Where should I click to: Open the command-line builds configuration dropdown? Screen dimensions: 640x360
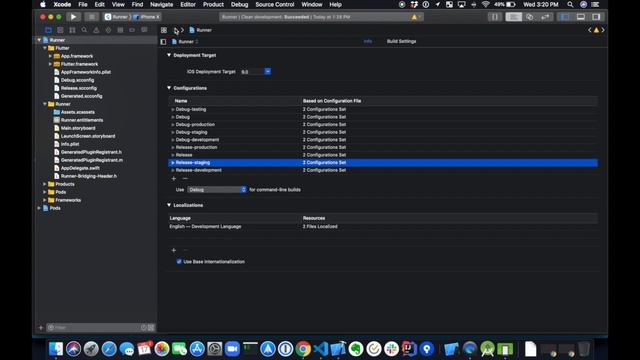pyautogui.click(x=217, y=190)
